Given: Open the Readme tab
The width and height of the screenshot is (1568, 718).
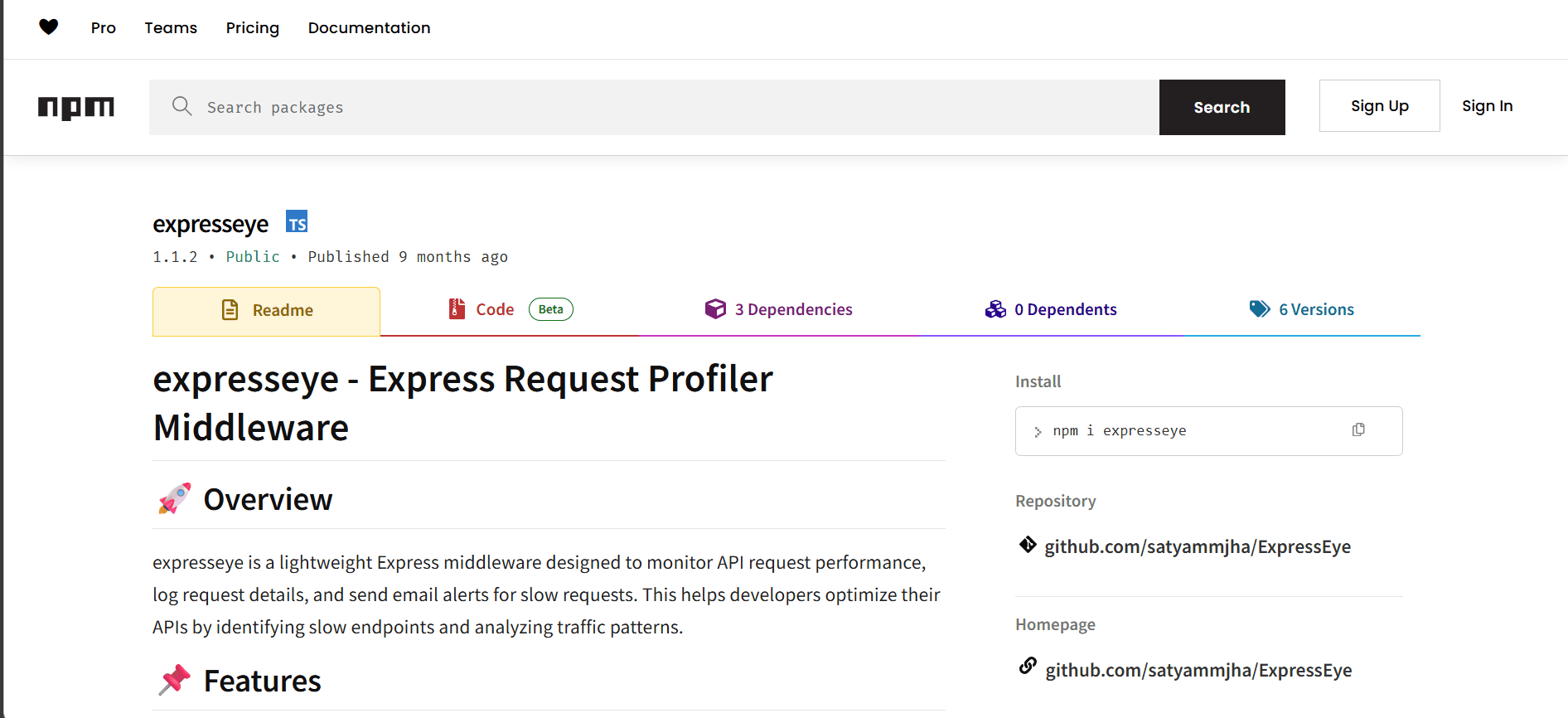Looking at the screenshot, I should [267, 311].
